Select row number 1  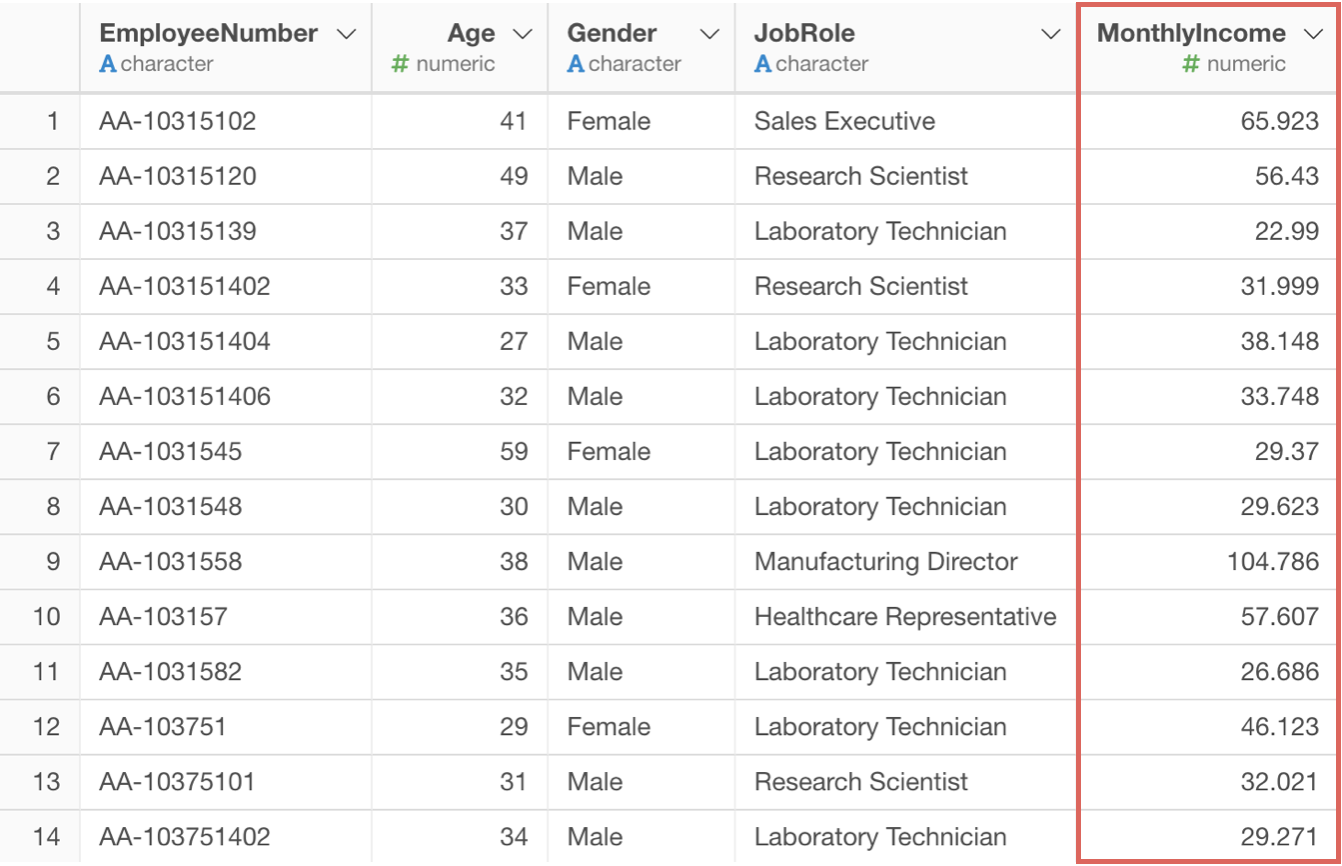40,122
